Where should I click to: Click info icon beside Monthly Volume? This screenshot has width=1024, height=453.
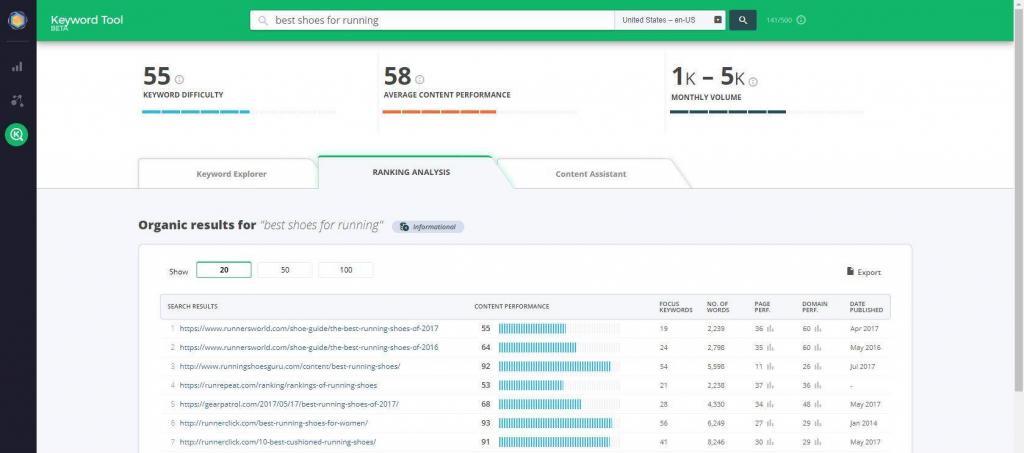[752, 82]
